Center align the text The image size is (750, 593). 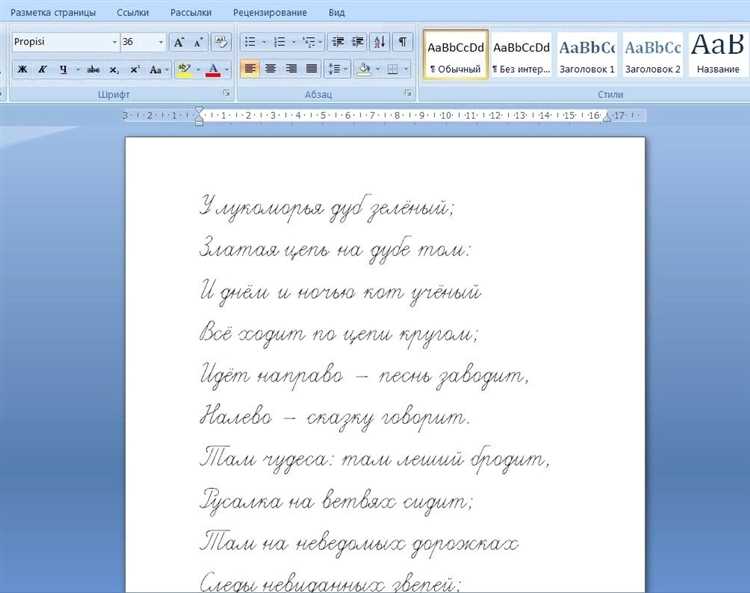270,70
